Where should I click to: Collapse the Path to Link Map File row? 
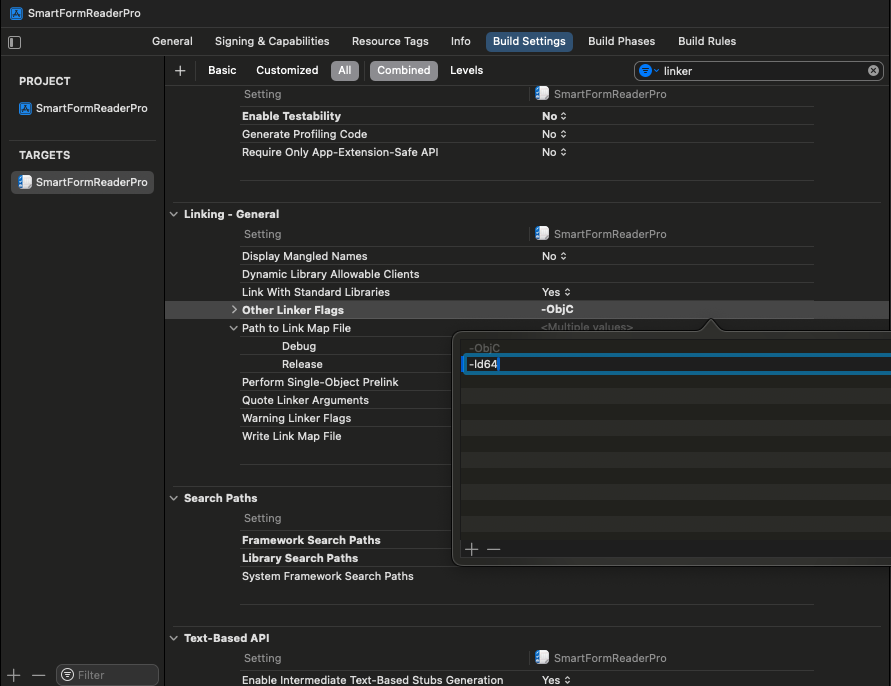234,328
